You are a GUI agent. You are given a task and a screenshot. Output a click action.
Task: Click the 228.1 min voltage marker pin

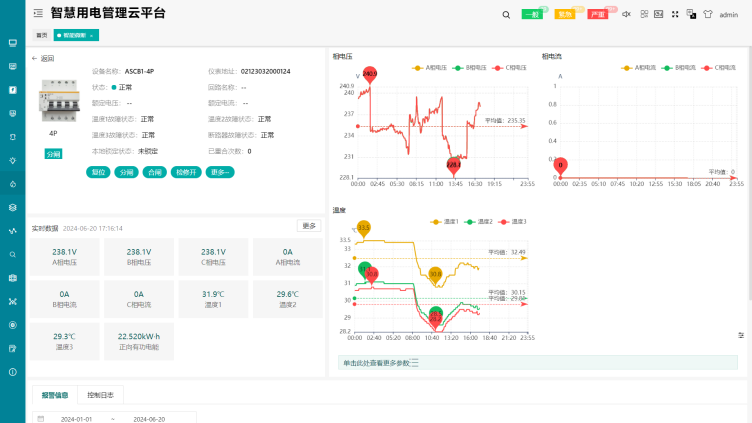(x=453, y=166)
